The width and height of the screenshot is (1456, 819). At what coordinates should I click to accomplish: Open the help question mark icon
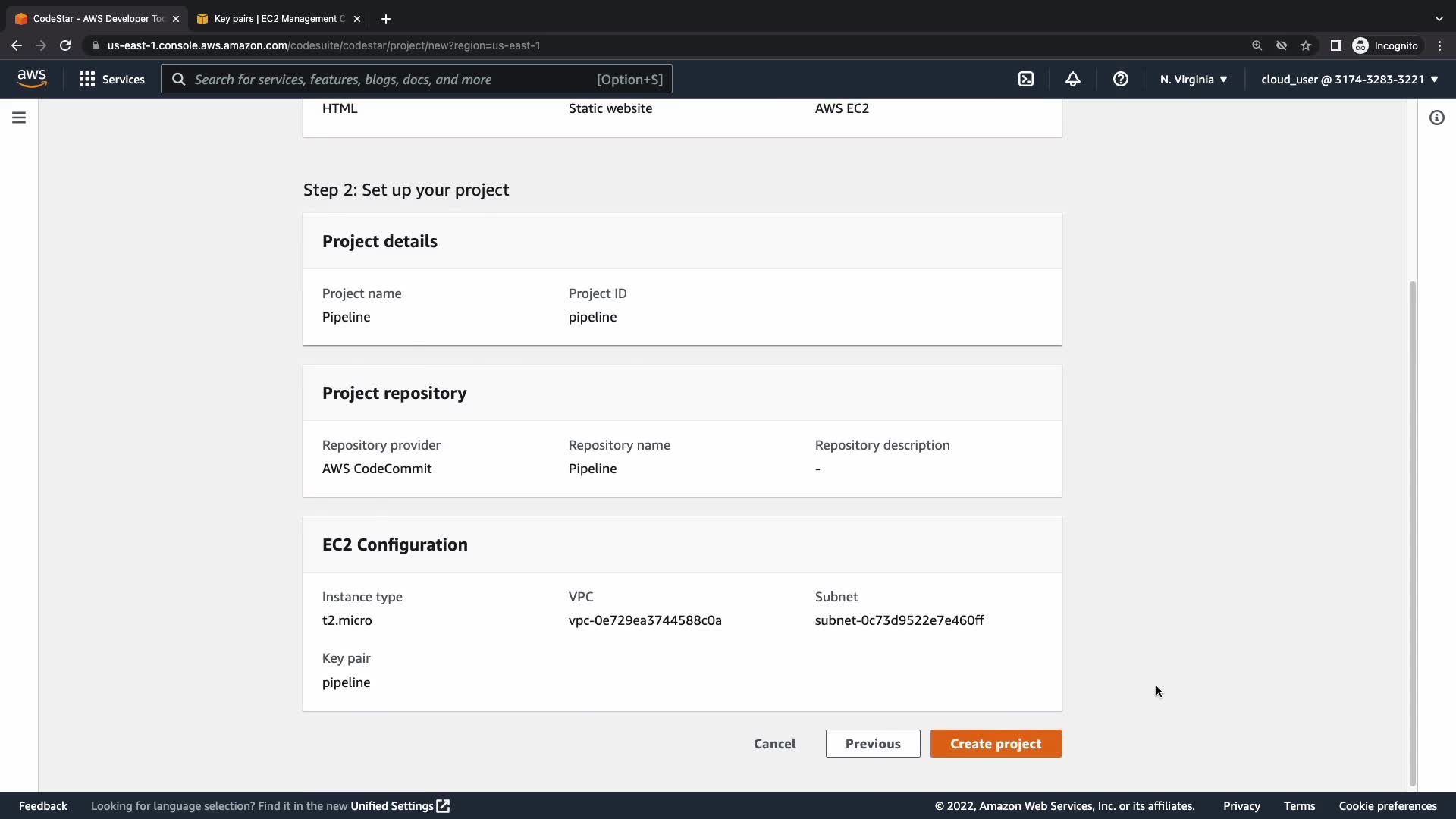click(x=1120, y=79)
